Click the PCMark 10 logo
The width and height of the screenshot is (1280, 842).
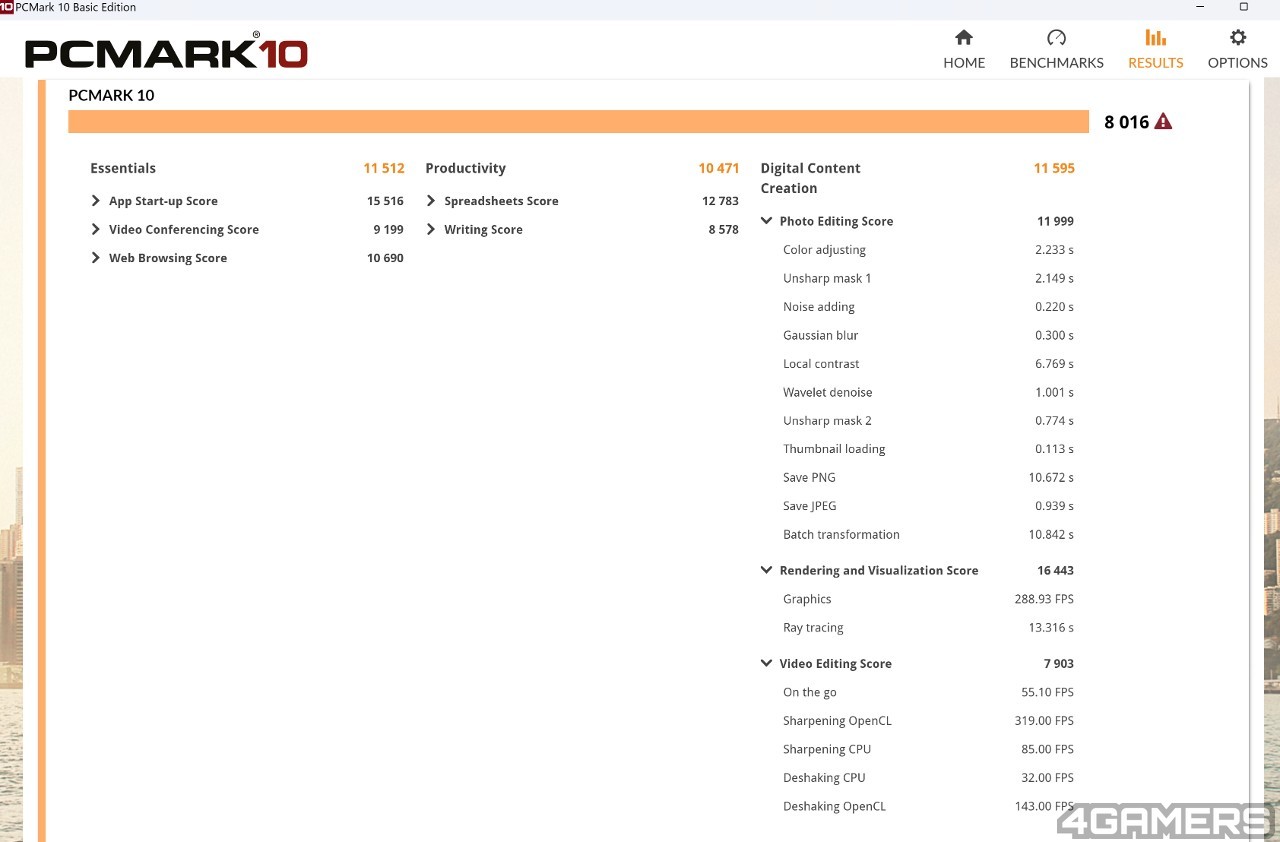[166, 51]
